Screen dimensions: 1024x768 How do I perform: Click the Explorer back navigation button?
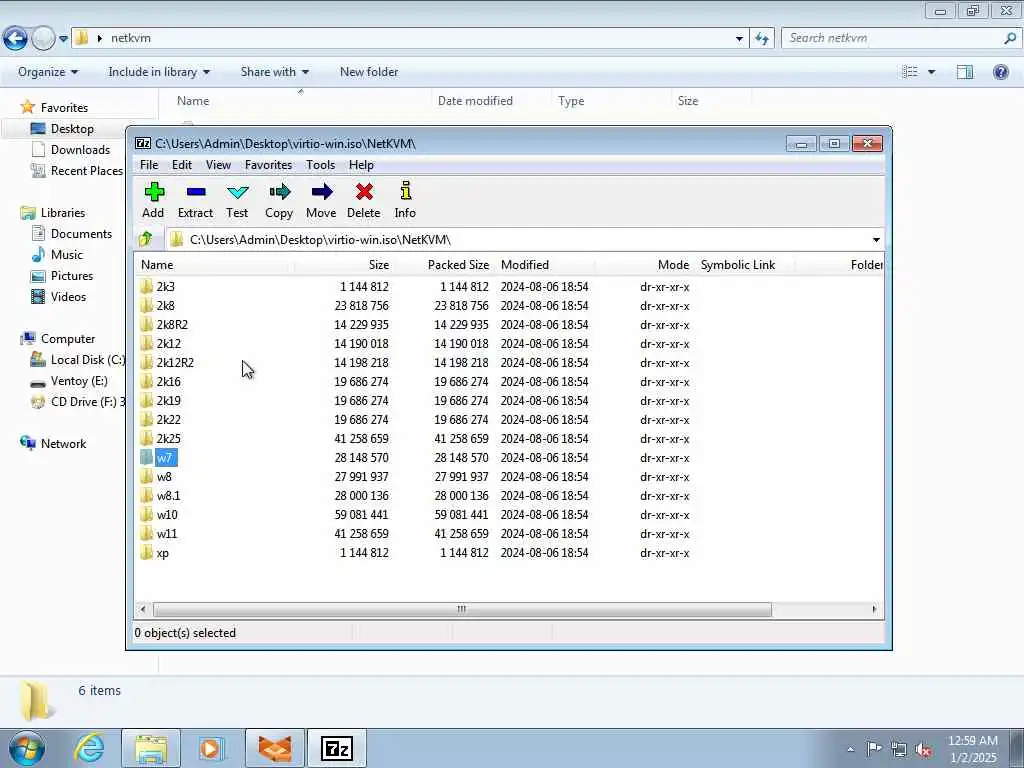tap(15, 39)
